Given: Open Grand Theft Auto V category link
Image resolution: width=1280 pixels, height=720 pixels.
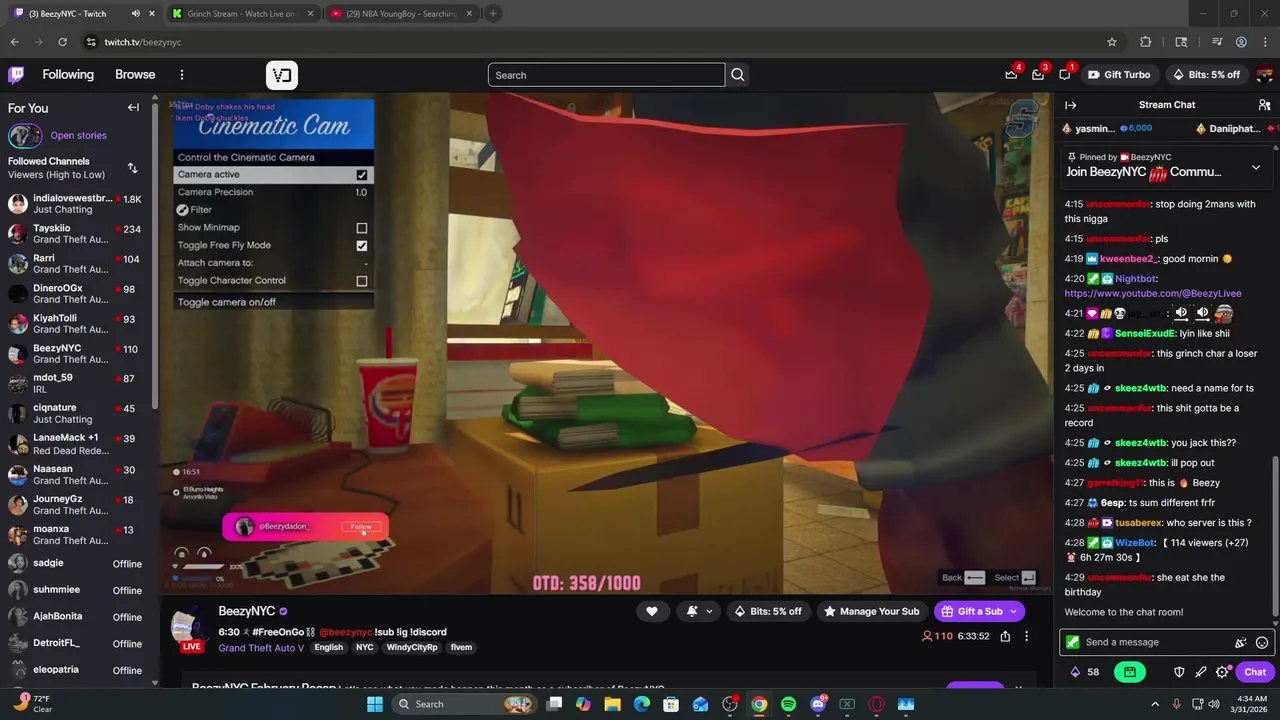Looking at the screenshot, I should pyautogui.click(x=261, y=648).
